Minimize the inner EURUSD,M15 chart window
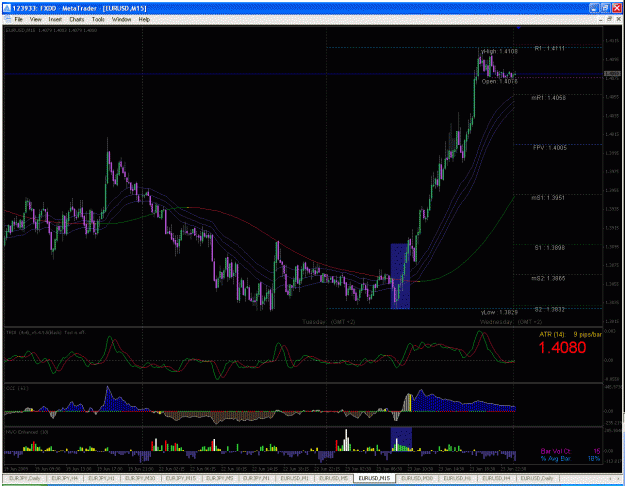This screenshot has height=486, width=625. [602, 19]
